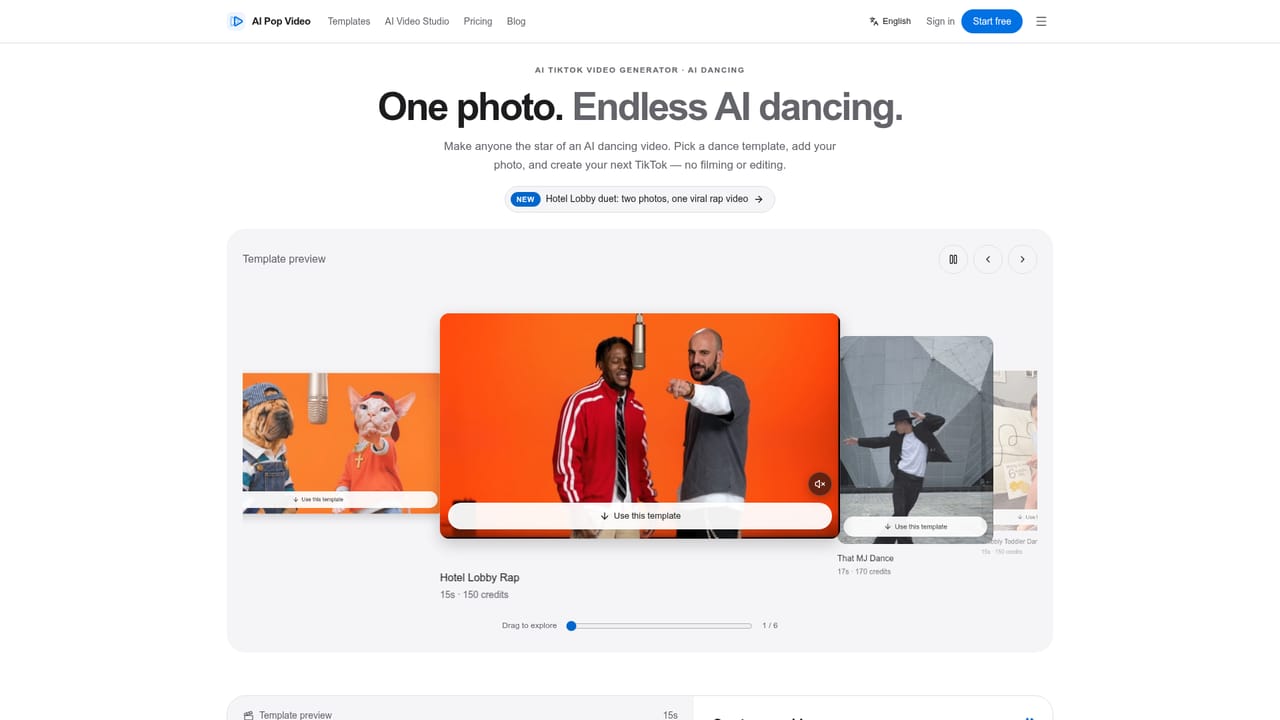
Task: Unmute the Hotel Lobby Rap video
Action: (x=820, y=484)
